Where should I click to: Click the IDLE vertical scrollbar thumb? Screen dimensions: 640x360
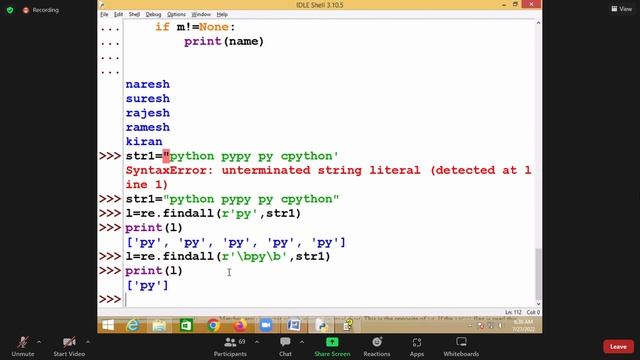tap(538, 273)
